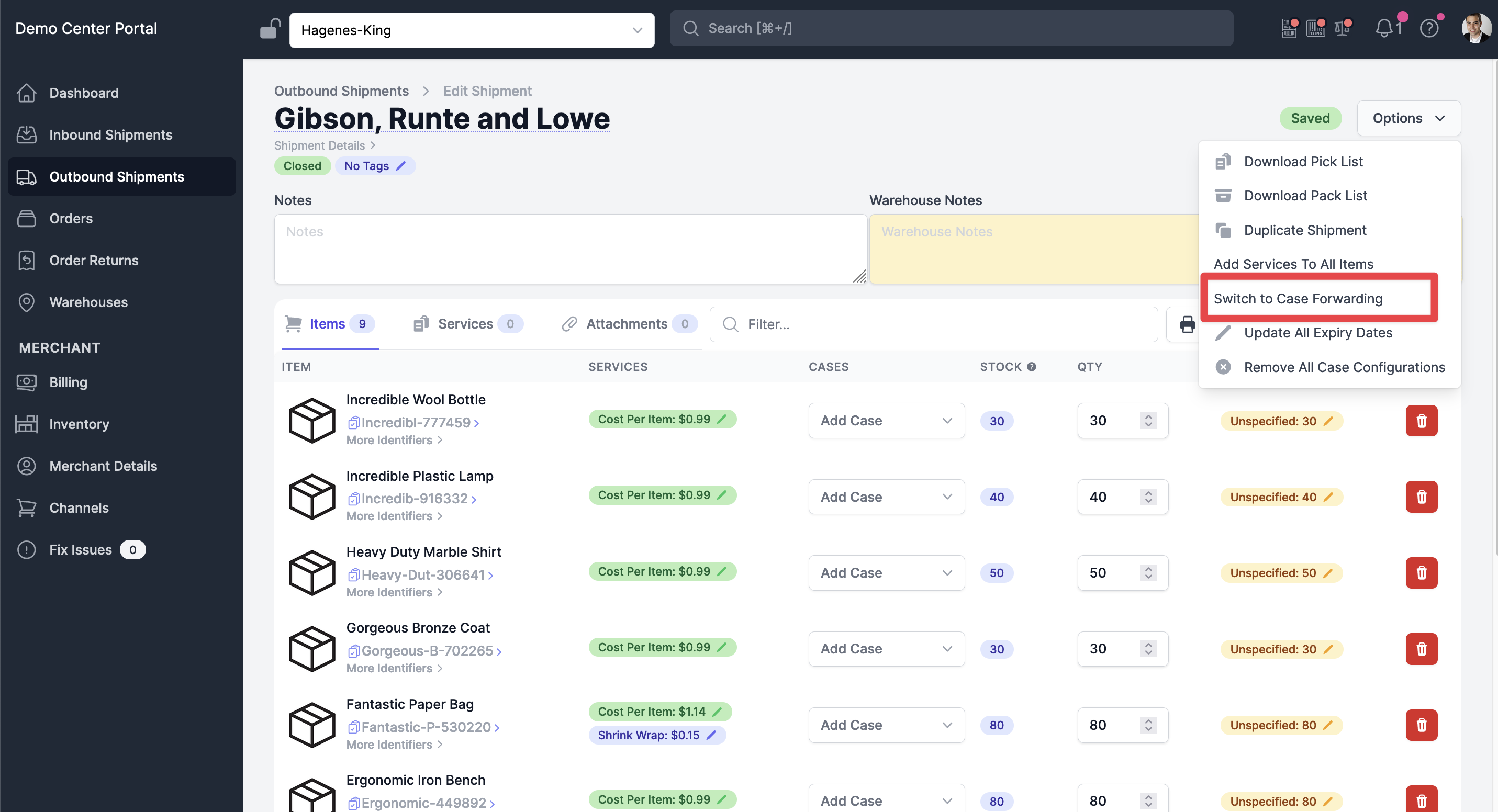Expand More Identifiers for Gorgeous Bronze Coat
This screenshot has height=812, width=1498.
(394, 669)
